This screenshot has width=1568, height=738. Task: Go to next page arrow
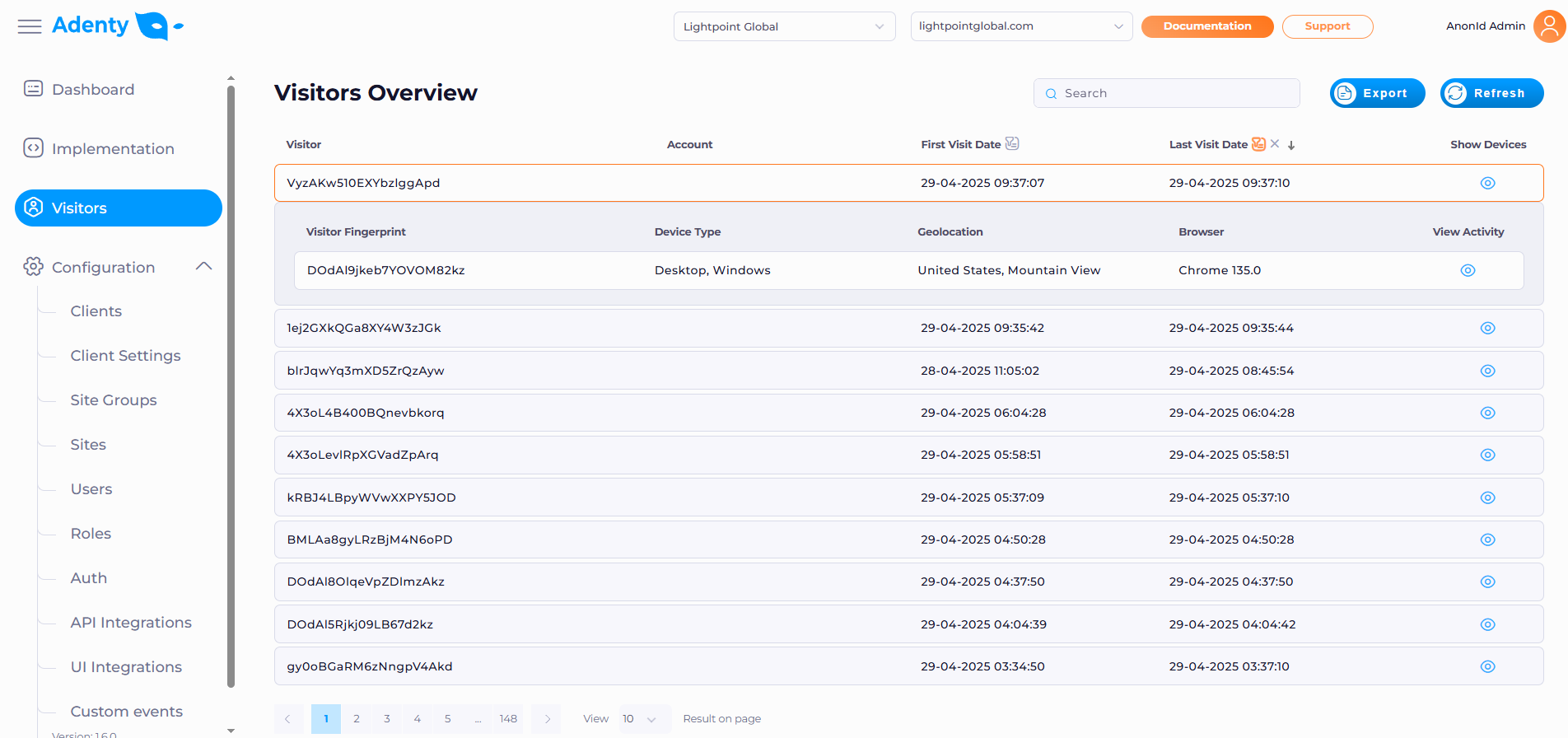click(x=547, y=719)
